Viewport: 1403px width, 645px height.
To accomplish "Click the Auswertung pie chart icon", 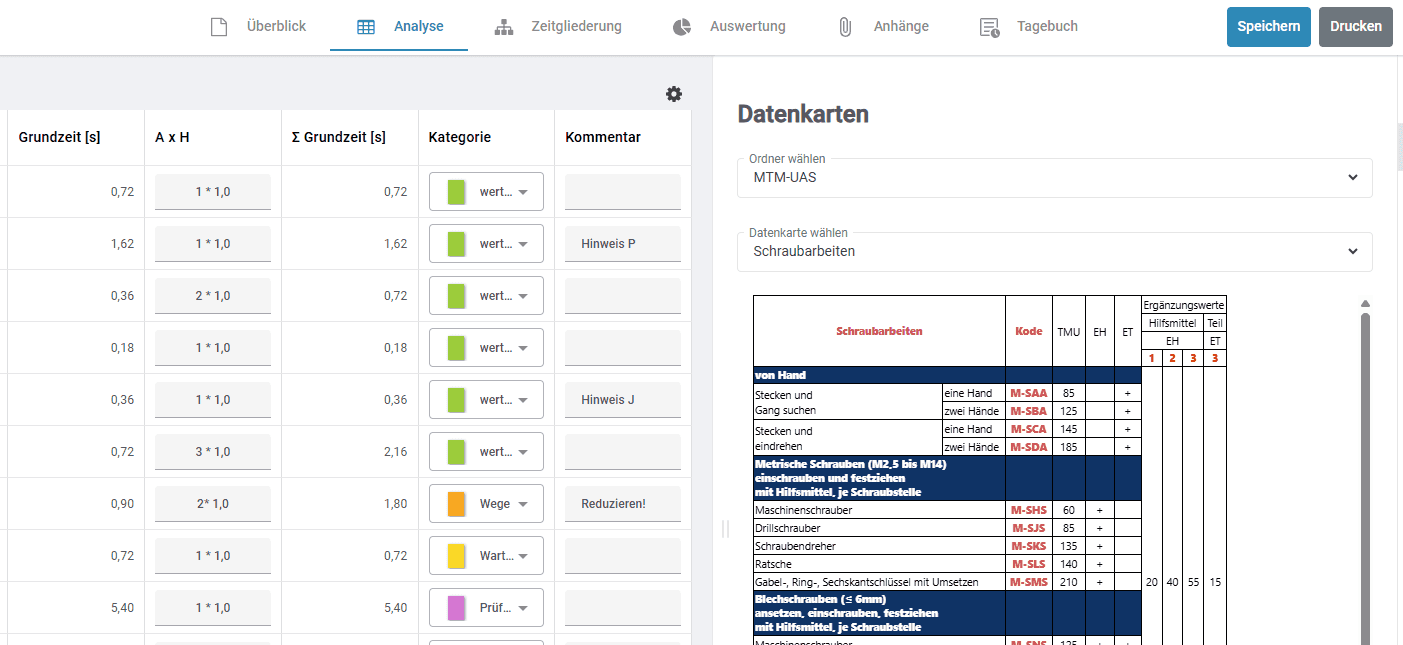I will pos(682,27).
